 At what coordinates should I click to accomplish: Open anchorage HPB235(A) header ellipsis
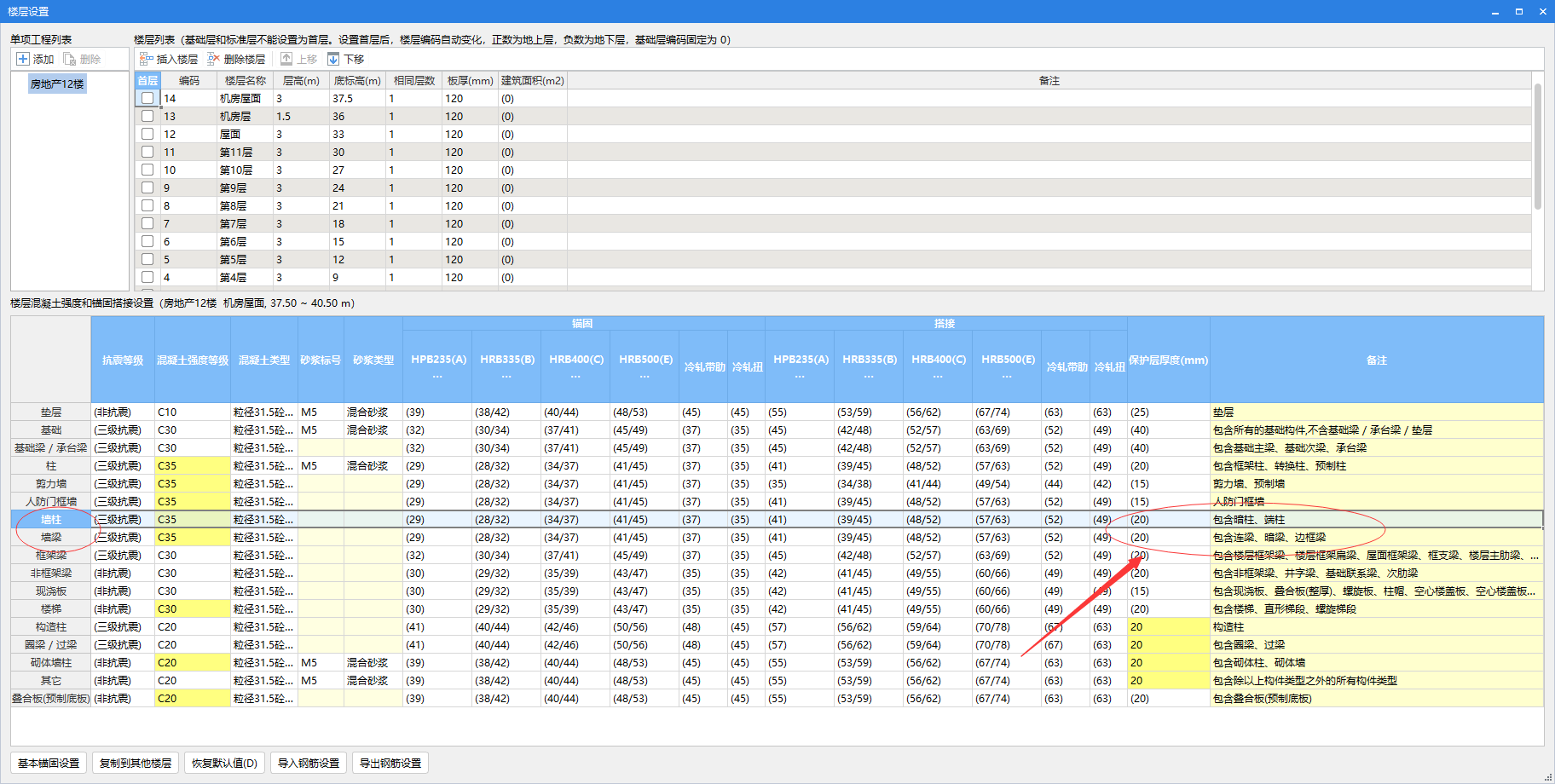[x=438, y=376]
